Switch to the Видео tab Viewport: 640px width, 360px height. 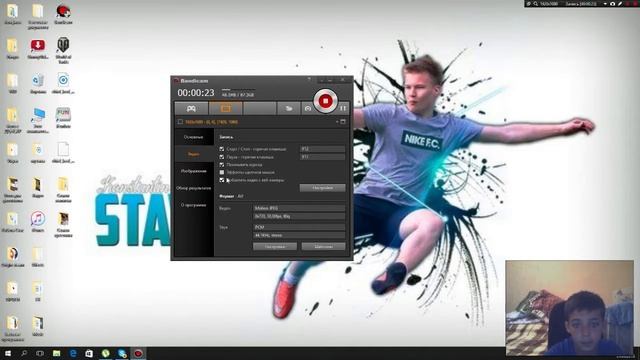click(x=193, y=154)
